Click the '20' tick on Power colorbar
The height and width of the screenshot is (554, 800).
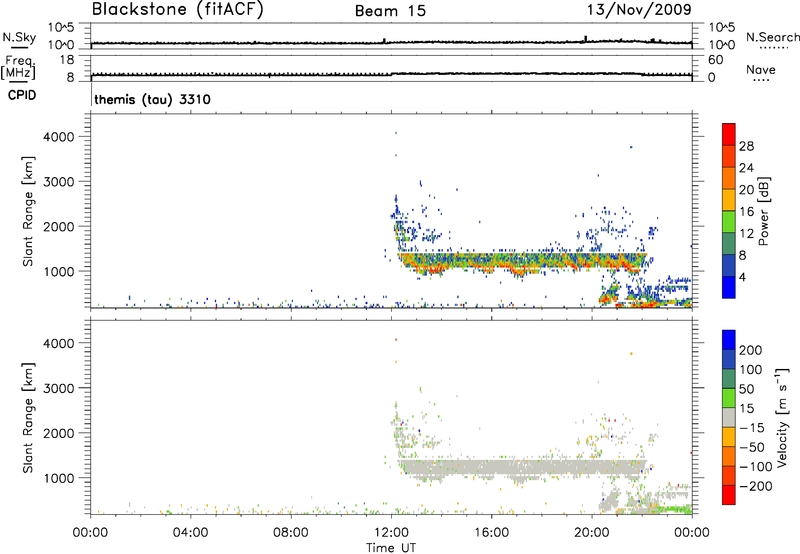pyautogui.click(x=746, y=190)
